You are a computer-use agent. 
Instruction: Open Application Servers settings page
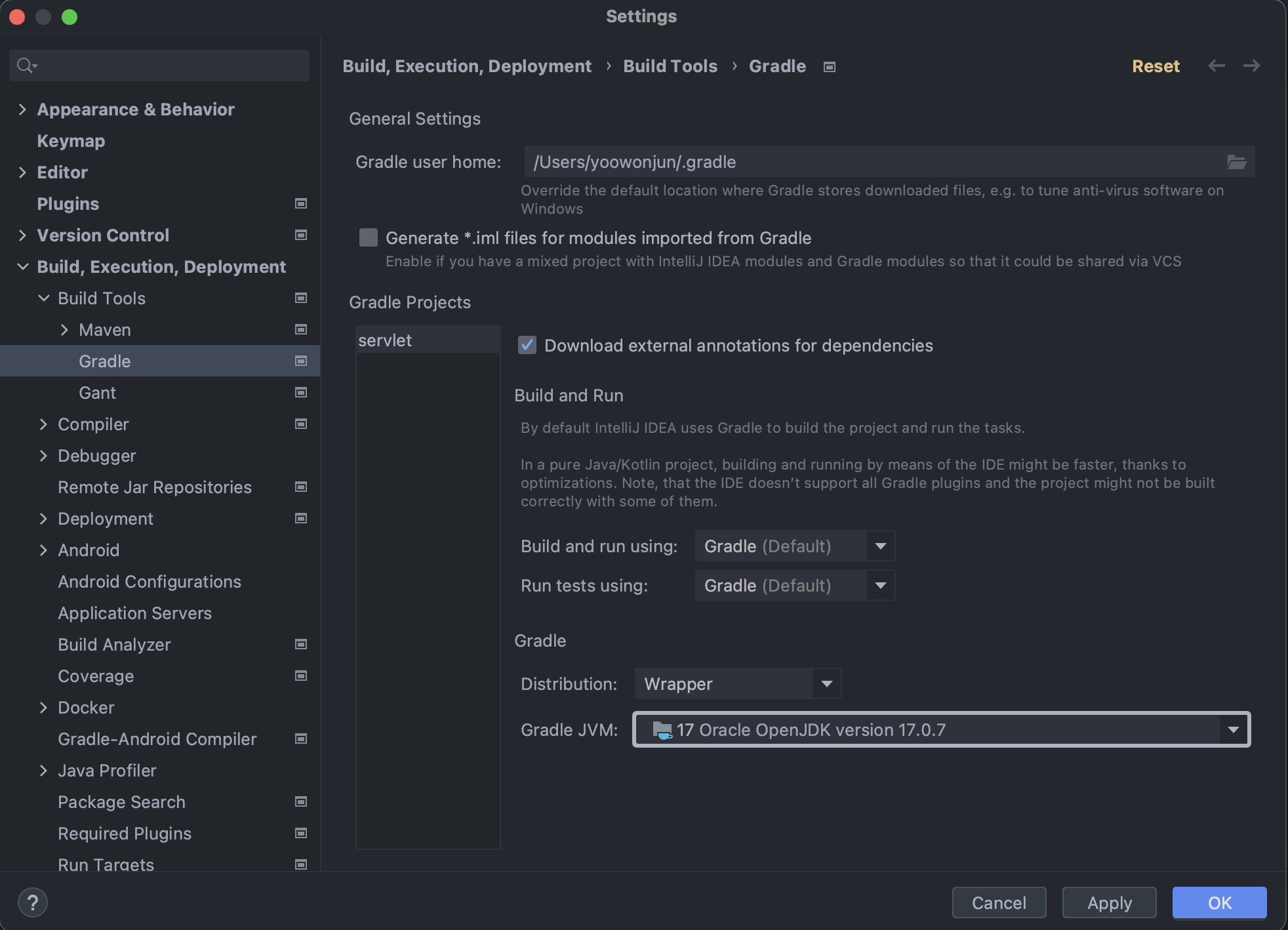[134, 613]
